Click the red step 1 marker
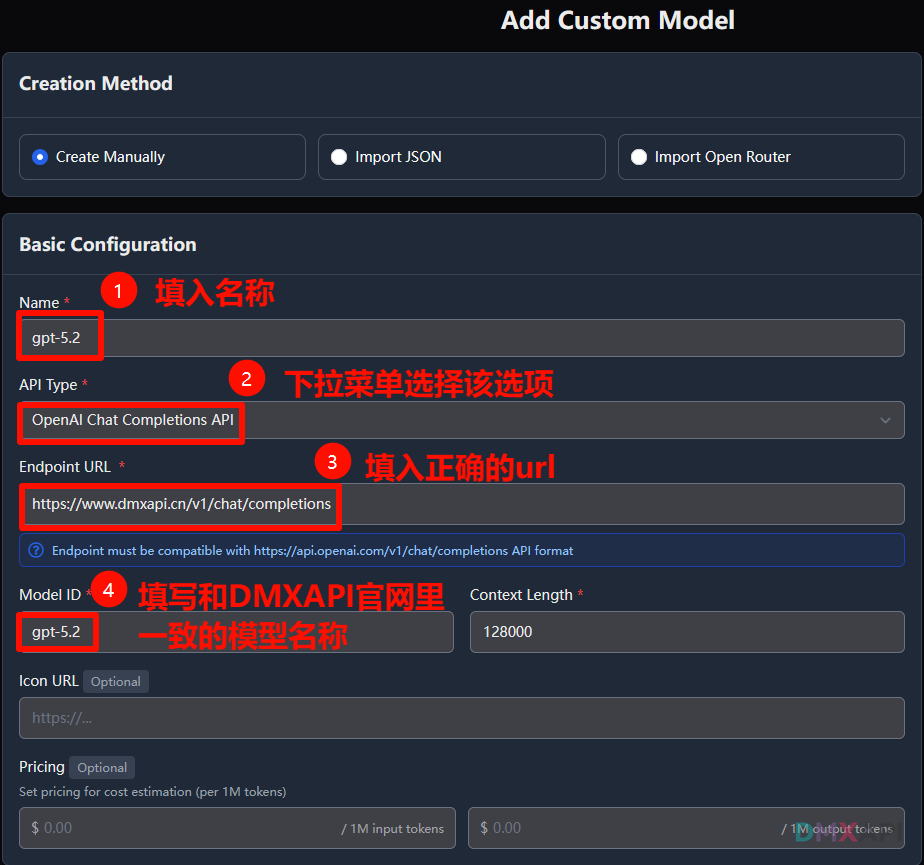Image resolution: width=924 pixels, height=865 pixels. pos(118,292)
